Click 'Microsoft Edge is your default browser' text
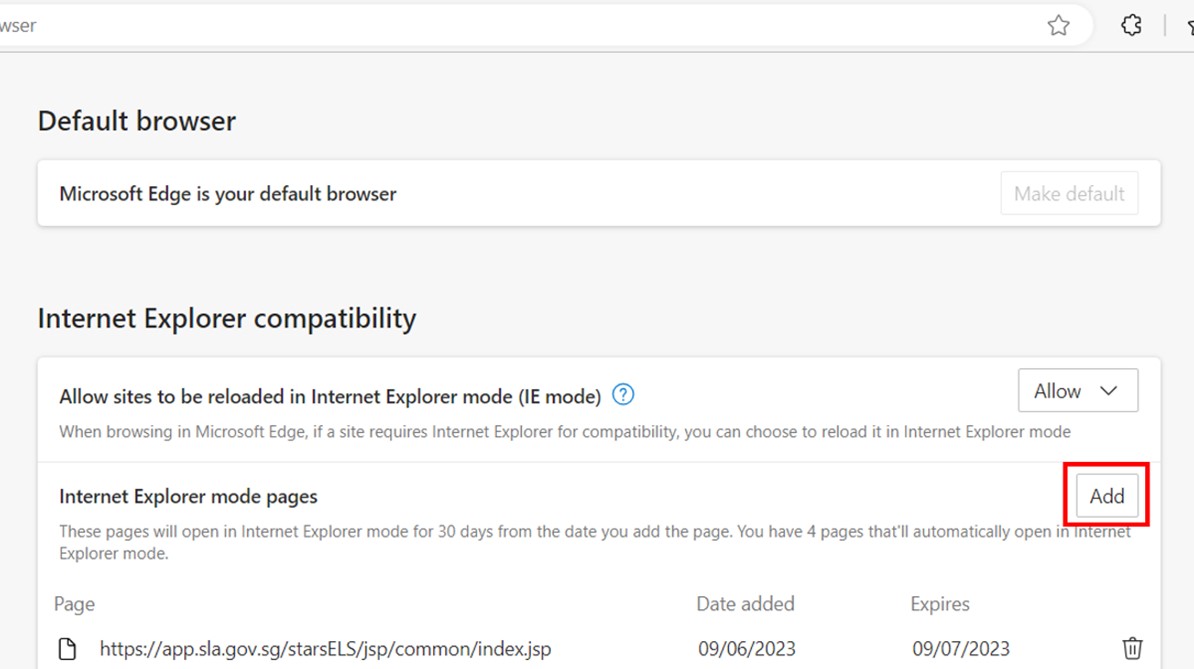This screenshot has height=669, width=1194. (x=228, y=194)
